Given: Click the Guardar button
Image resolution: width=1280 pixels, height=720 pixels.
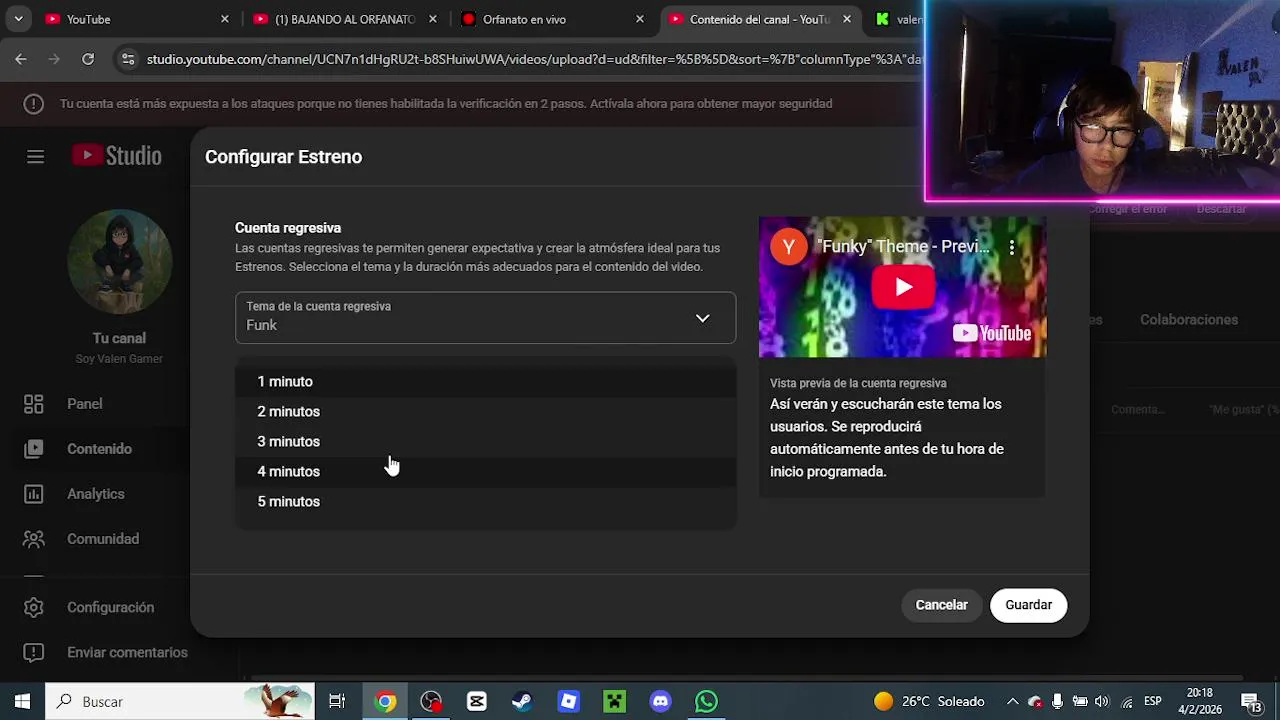Looking at the screenshot, I should 1028,605.
